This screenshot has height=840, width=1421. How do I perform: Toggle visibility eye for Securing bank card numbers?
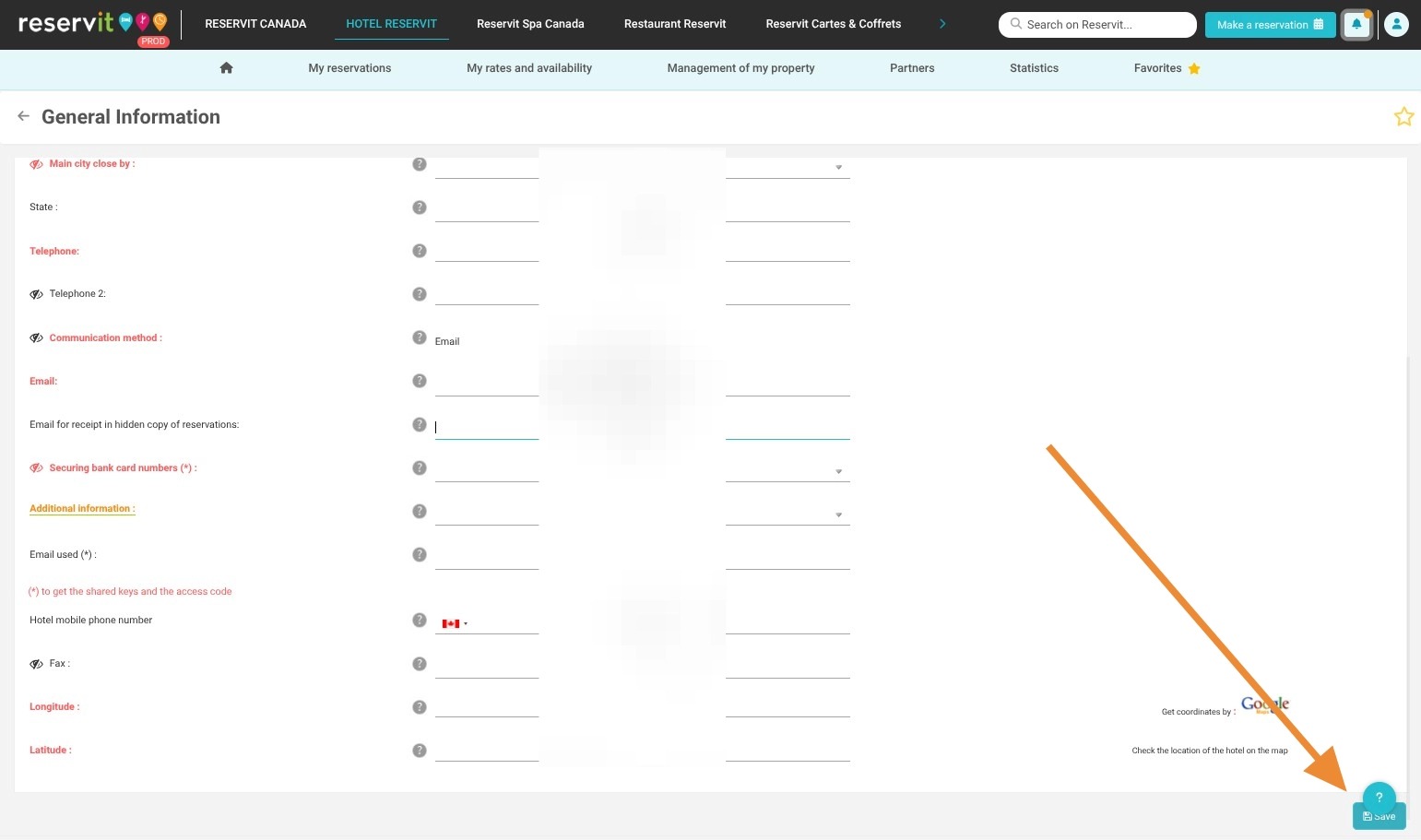tap(36, 468)
